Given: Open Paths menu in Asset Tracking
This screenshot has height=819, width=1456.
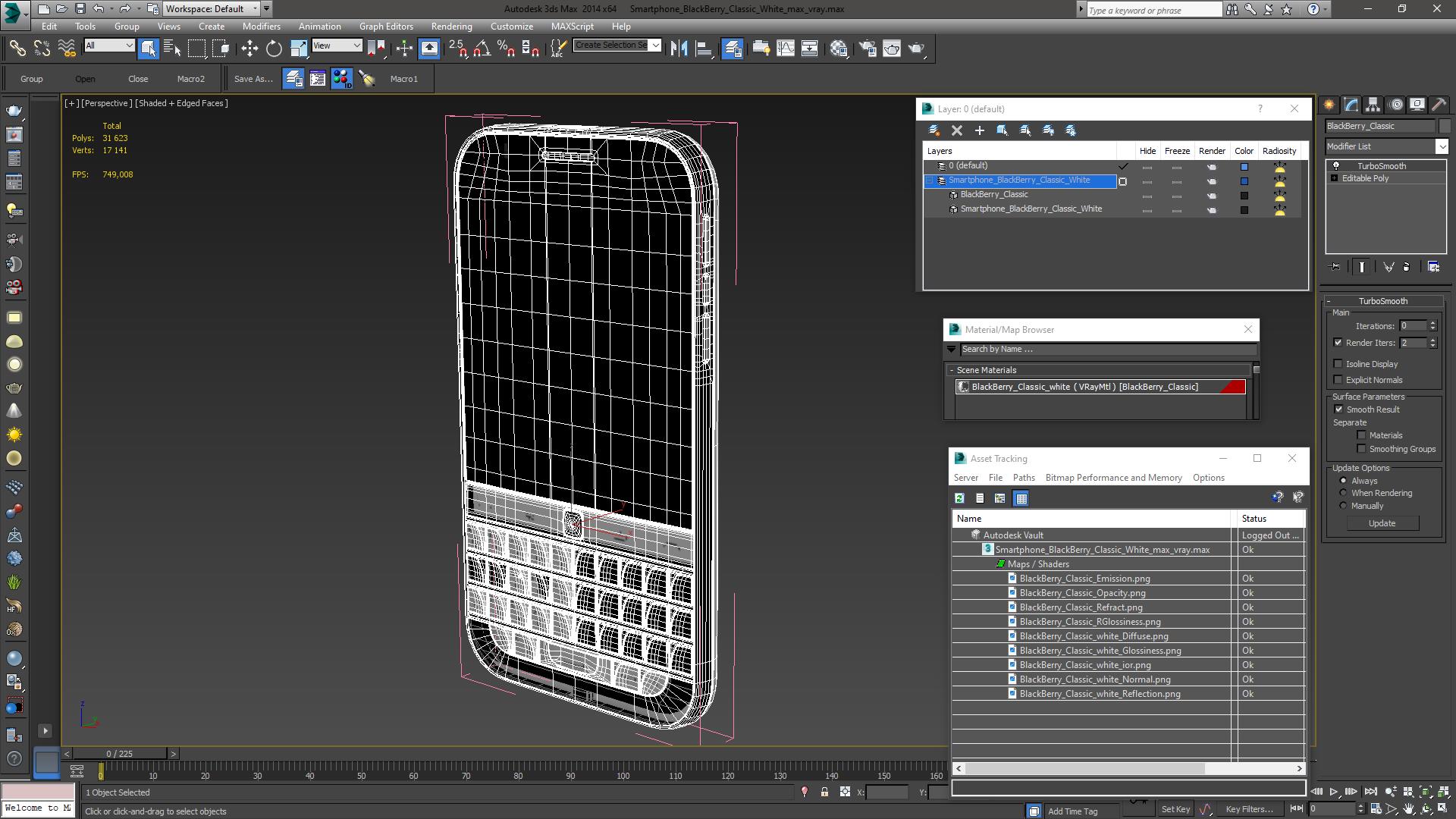Looking at the screenshot, I should [1024, 478].
